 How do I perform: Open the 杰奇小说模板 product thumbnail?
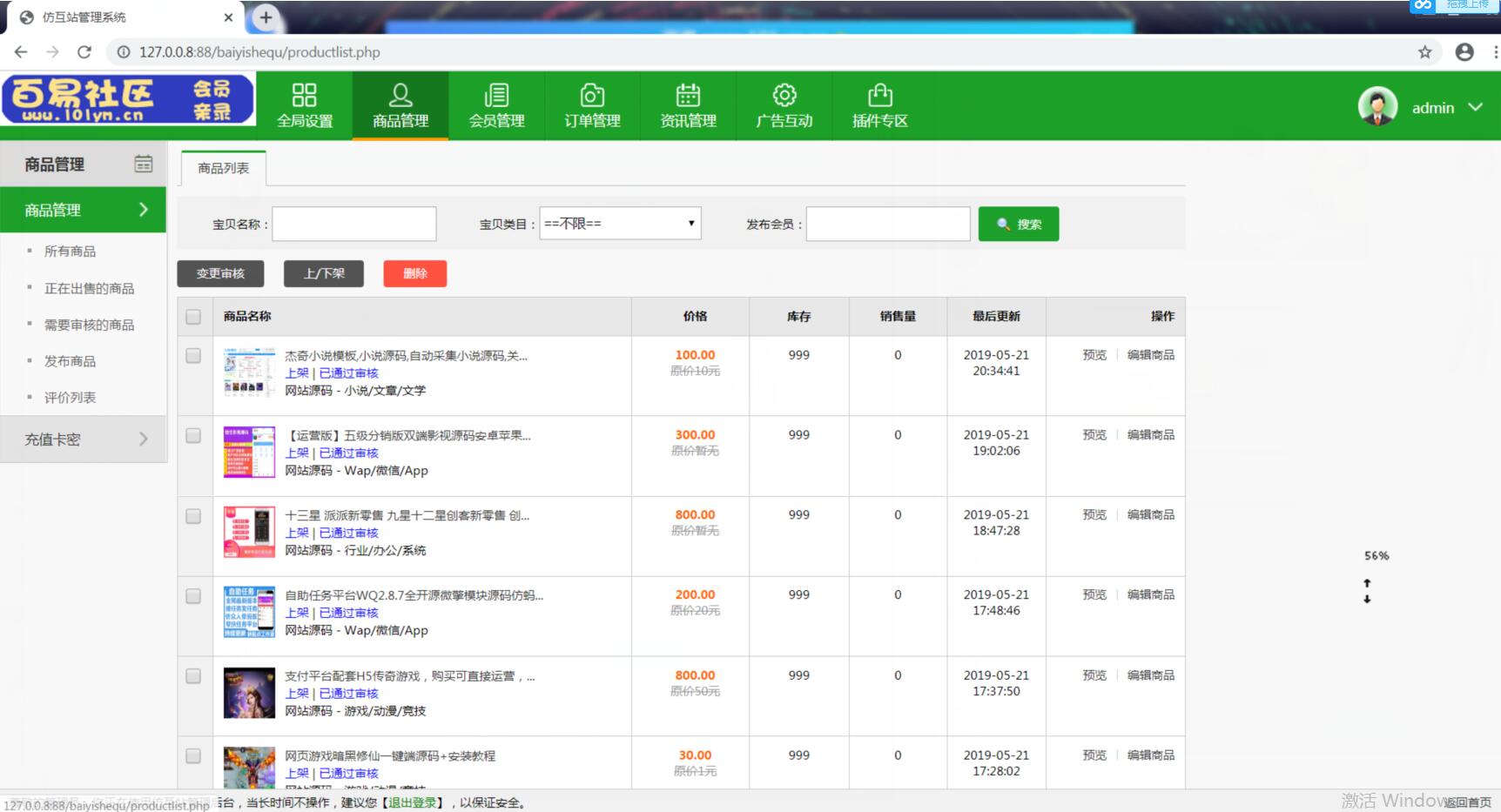[249, 372]
